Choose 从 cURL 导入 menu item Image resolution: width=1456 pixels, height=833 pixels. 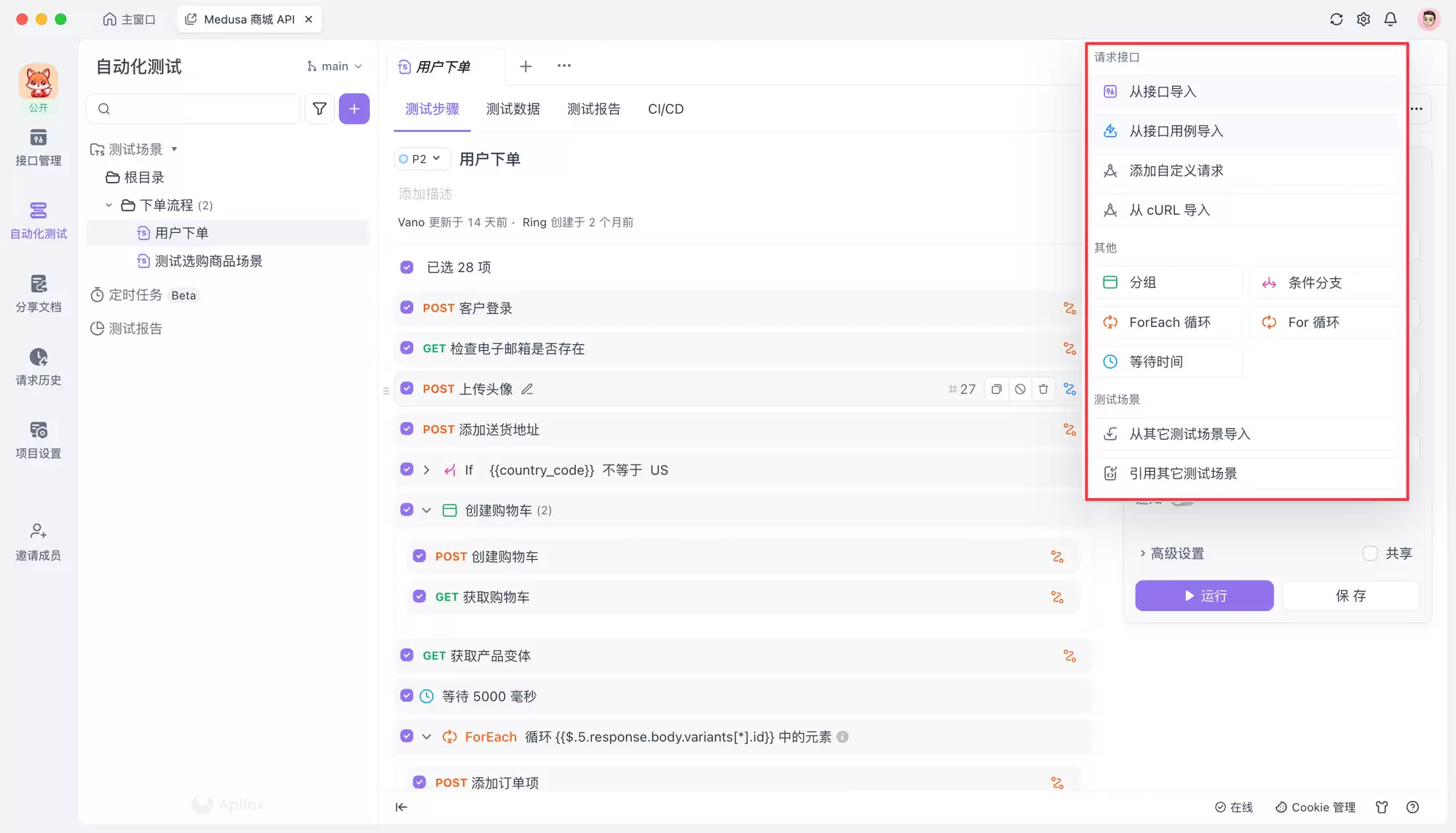click(x=1246, y=210)
